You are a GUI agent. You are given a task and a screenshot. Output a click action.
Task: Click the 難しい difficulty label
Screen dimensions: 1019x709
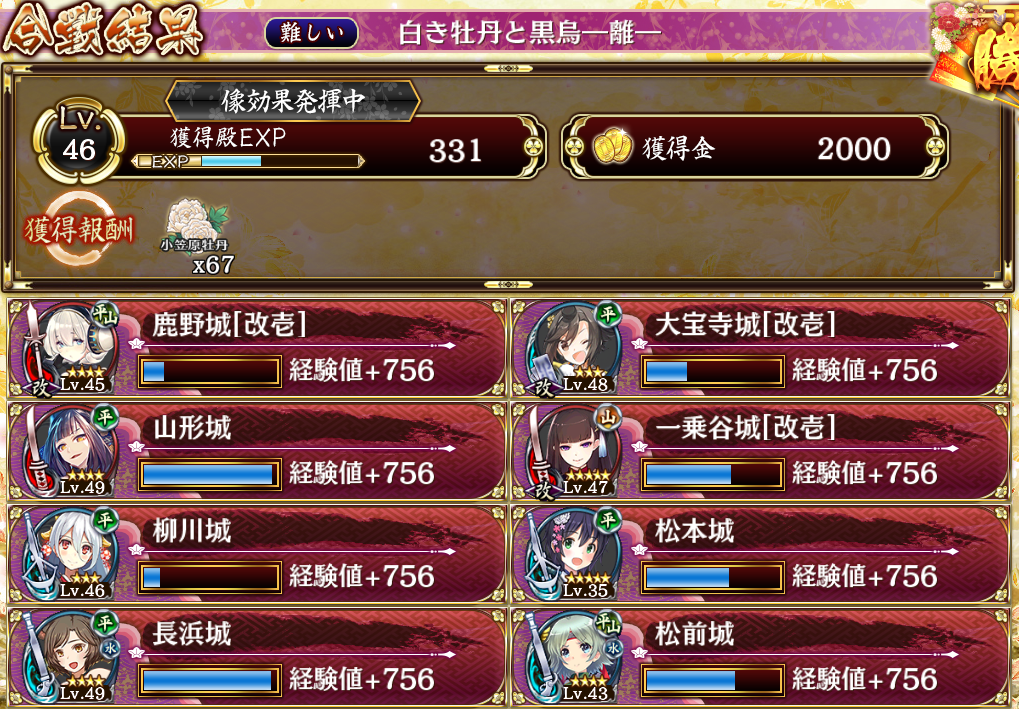coord(311,32)
